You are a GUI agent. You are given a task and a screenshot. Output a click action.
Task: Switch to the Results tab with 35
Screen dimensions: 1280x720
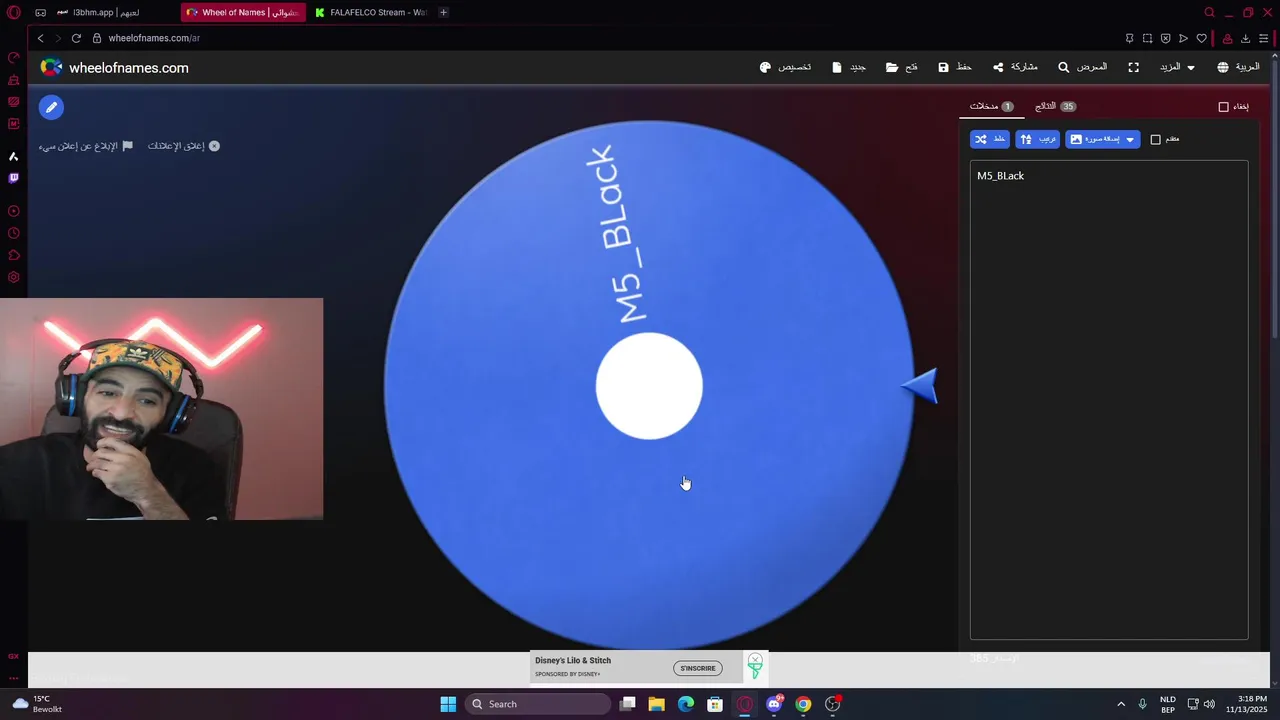1055,106
